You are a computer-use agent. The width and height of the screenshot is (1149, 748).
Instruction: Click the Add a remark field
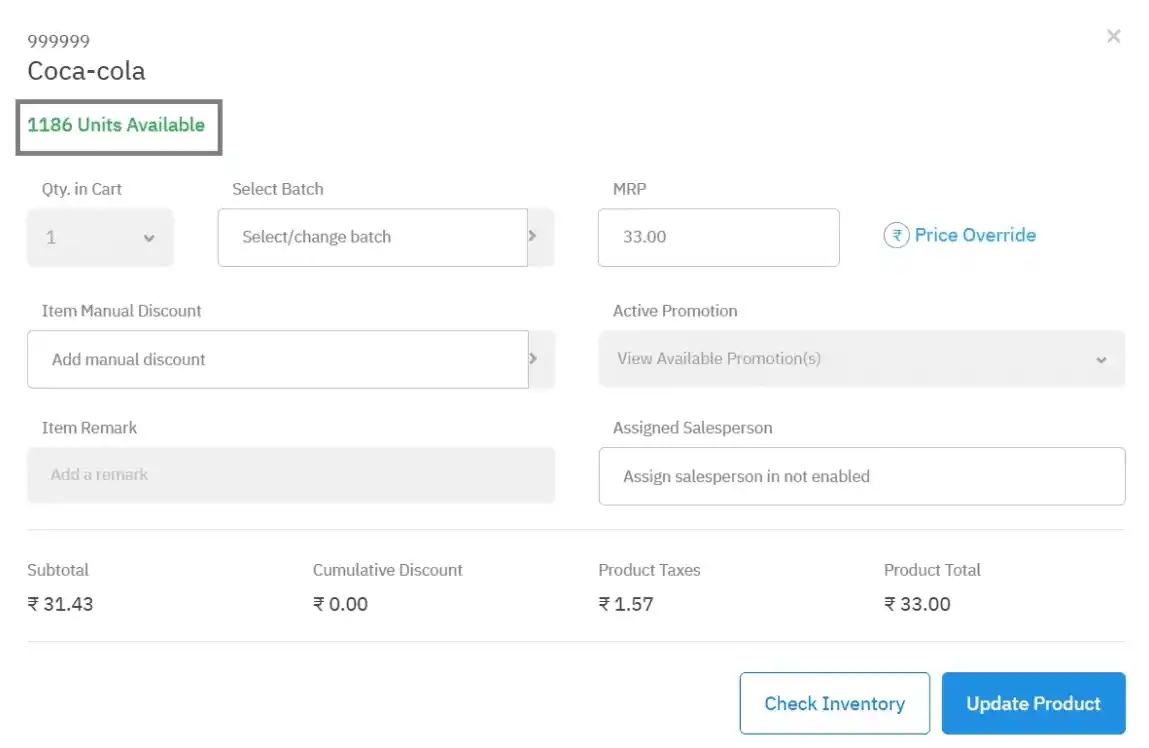tap(291, 475)
